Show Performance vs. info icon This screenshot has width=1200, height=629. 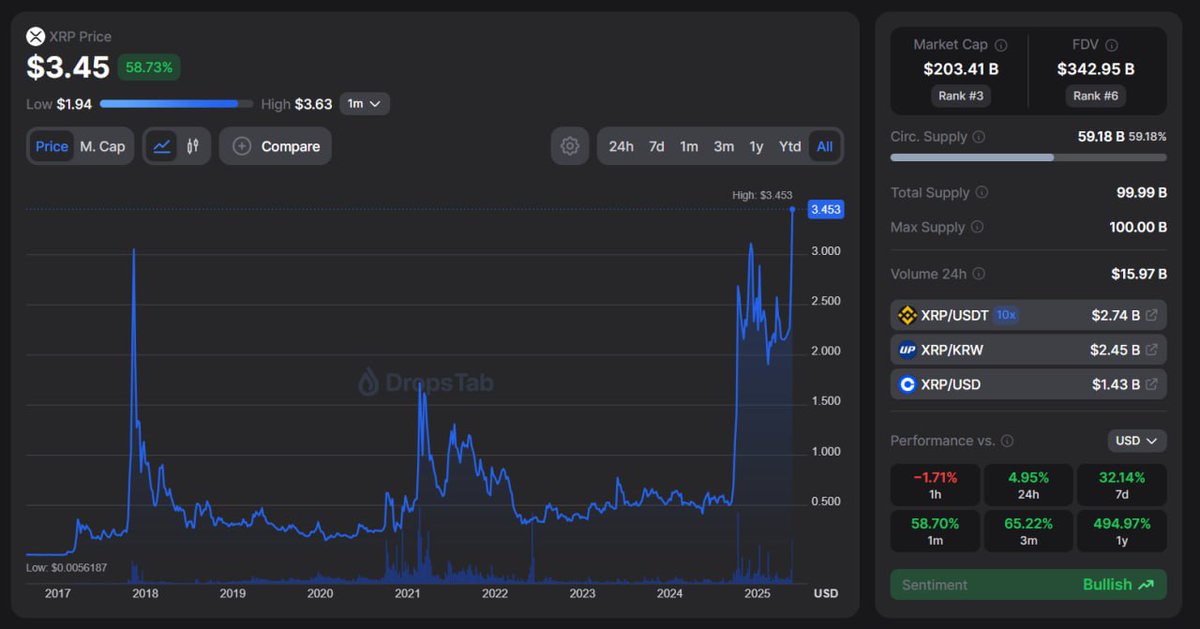[x=1007, y=441]
